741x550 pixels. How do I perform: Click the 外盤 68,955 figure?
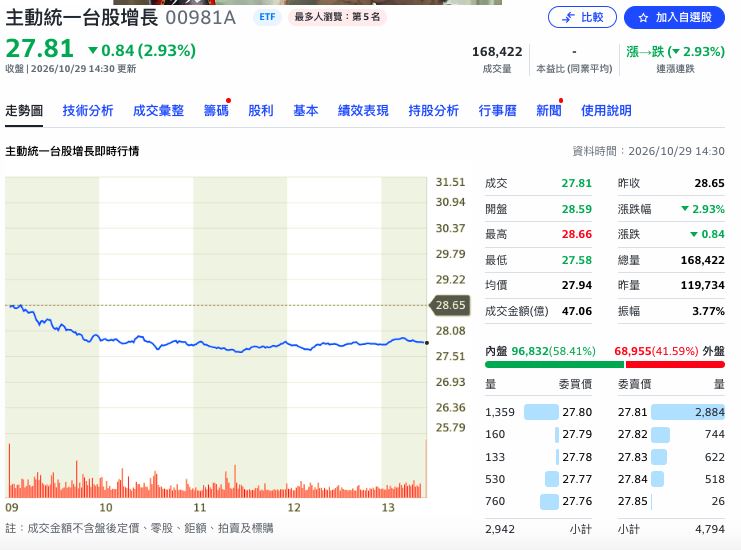pyautogui.click(x=633, y=351)
